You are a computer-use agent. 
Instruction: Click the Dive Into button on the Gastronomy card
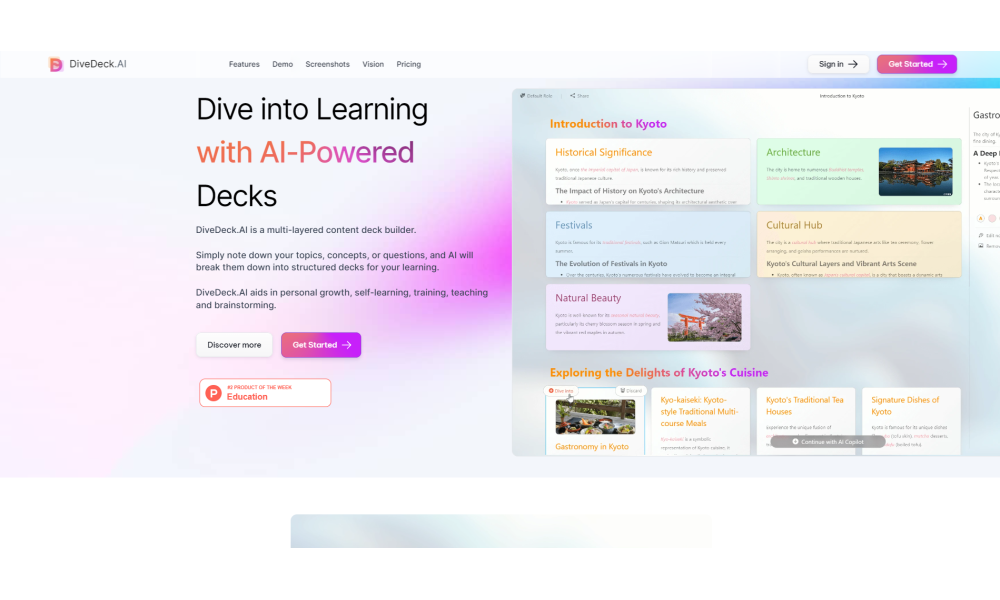coord(561,391)
